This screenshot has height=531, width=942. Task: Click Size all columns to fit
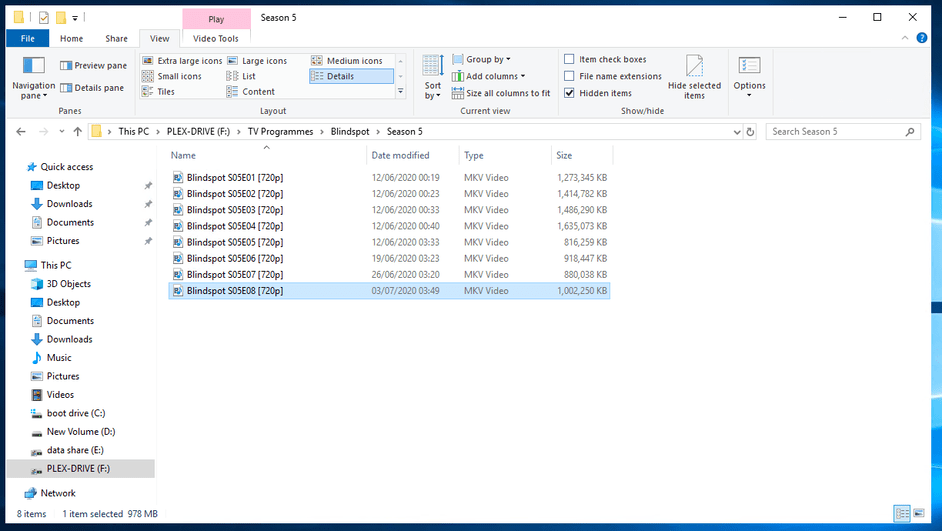[501, 93]
